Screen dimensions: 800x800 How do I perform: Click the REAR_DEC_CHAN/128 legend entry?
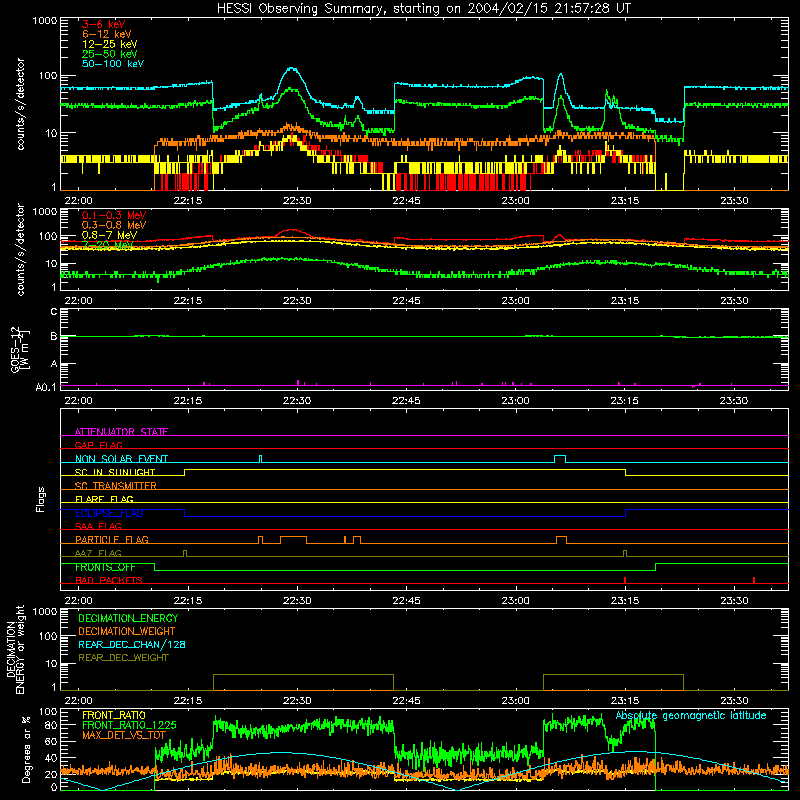point(132,644)
